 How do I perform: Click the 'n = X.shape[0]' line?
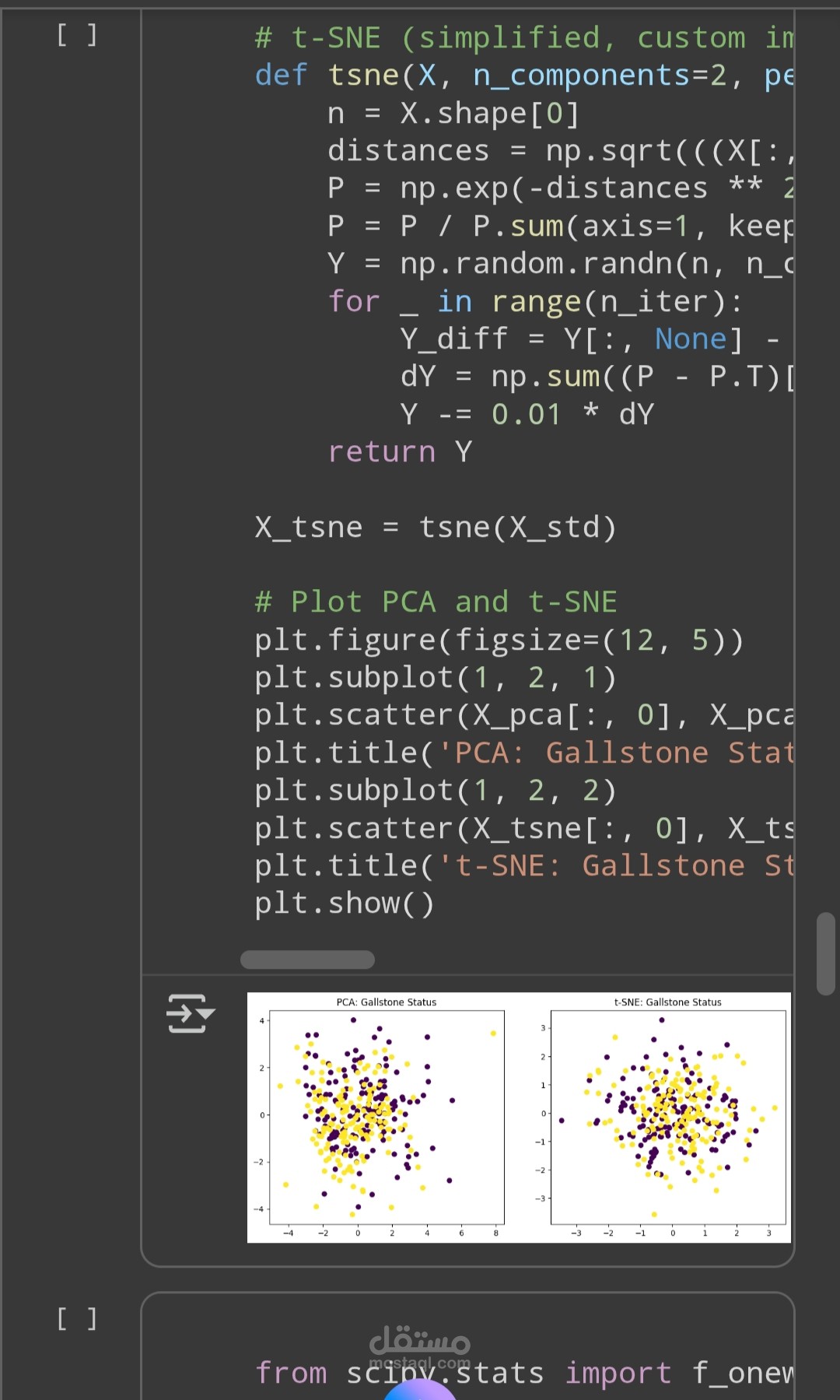453,114
